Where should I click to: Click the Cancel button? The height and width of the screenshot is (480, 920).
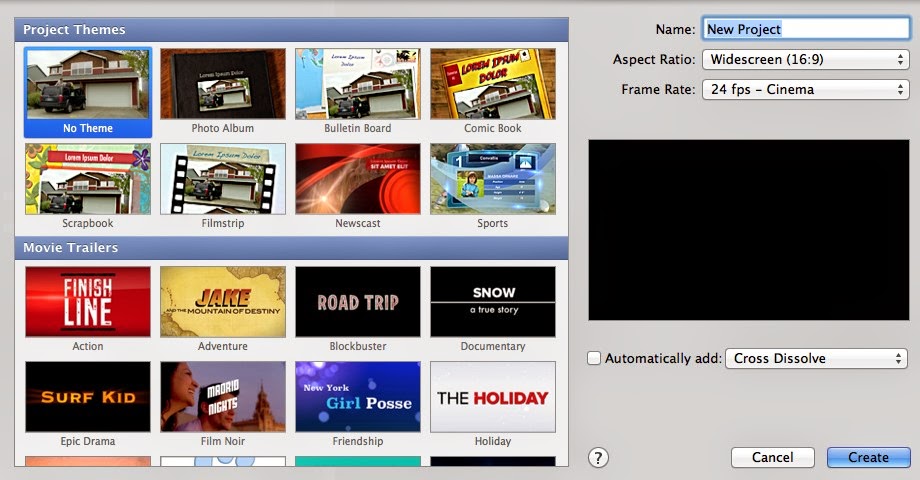(773, 457)
